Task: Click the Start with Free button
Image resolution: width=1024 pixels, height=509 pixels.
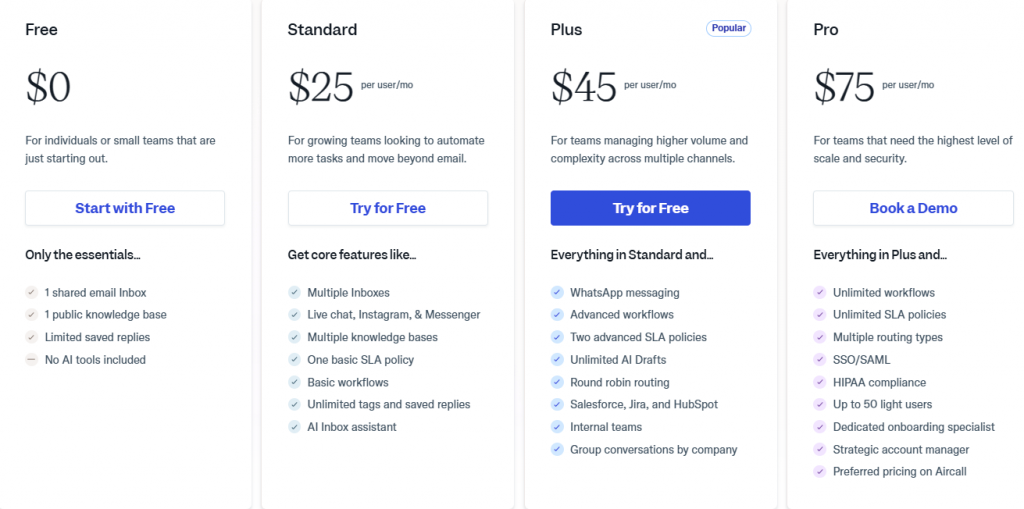Action: click(125, 208)
